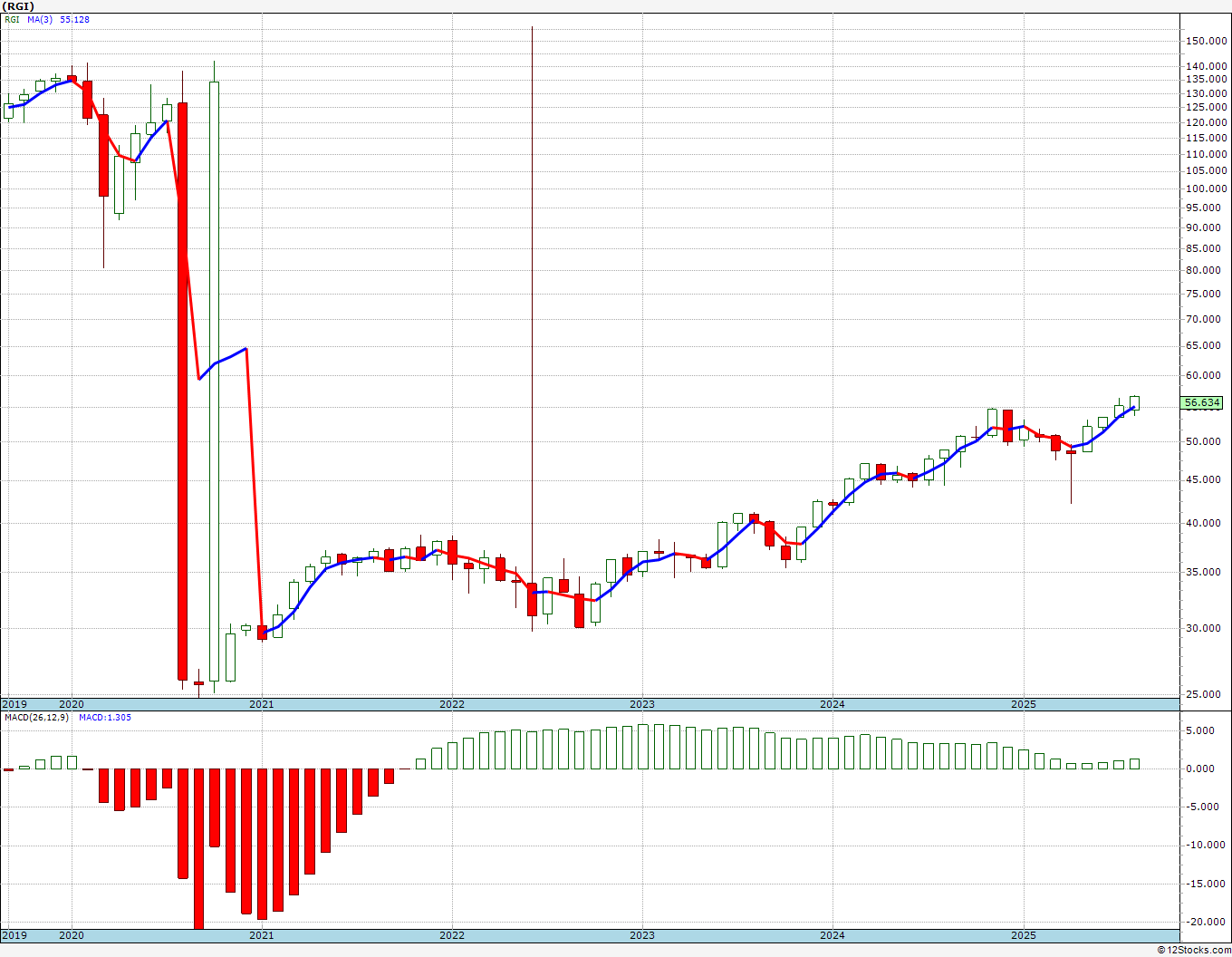1232x957 pixels.
Task: Click the -10.000 MACD axis value
Action: click(1207, 845)
